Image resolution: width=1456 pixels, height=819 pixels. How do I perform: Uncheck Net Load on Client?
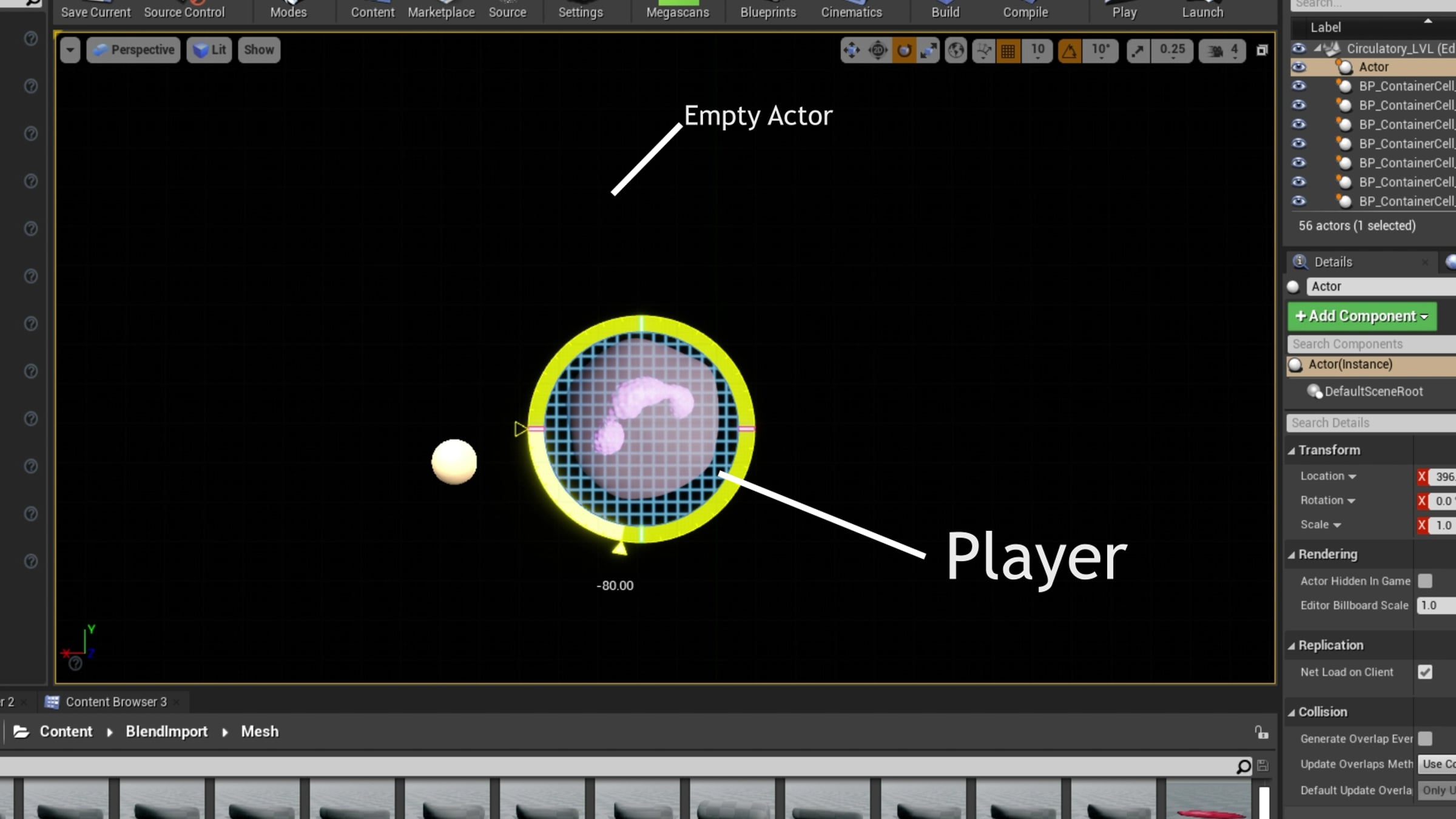pos(1425,672)
